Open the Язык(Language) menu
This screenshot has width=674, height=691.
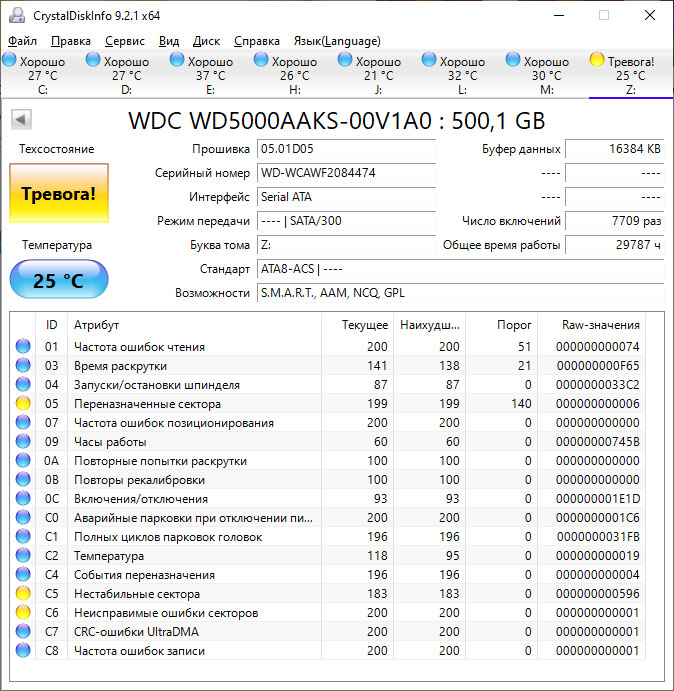point(337,41)
